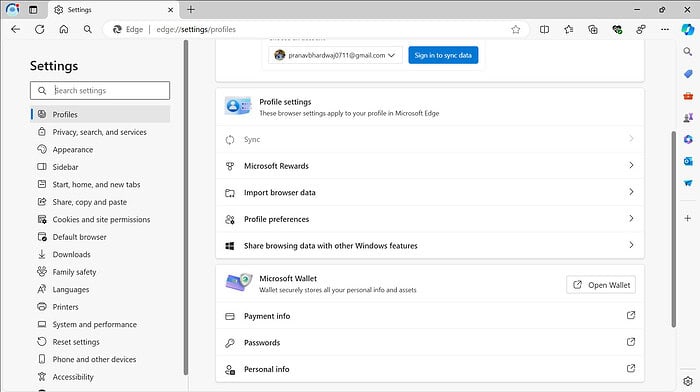
Task: Open the sidebar Drop paper-plane icon
Action: pos(688,183)
